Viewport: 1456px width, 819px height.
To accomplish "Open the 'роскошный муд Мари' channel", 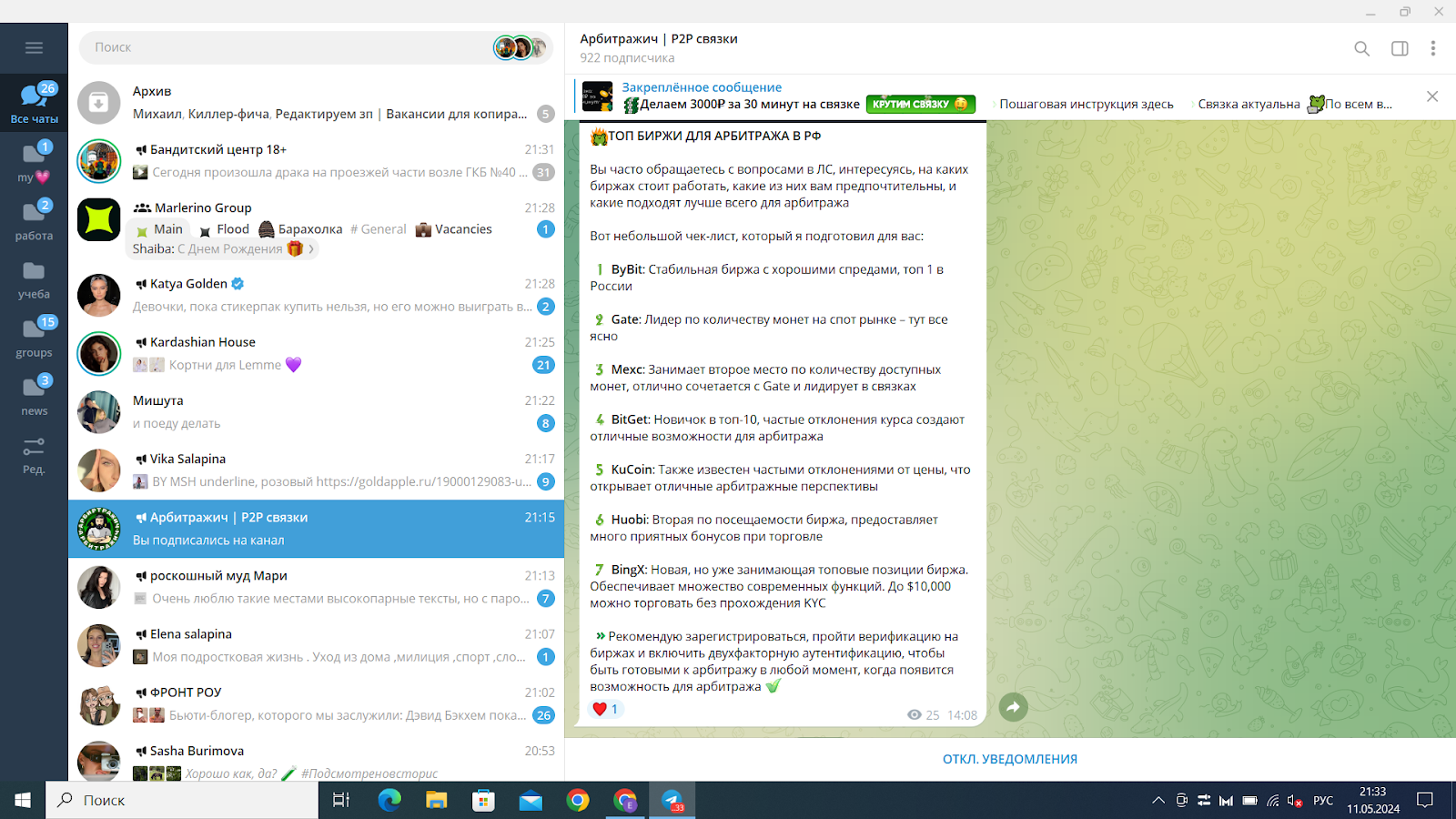I will coord(316,587).
